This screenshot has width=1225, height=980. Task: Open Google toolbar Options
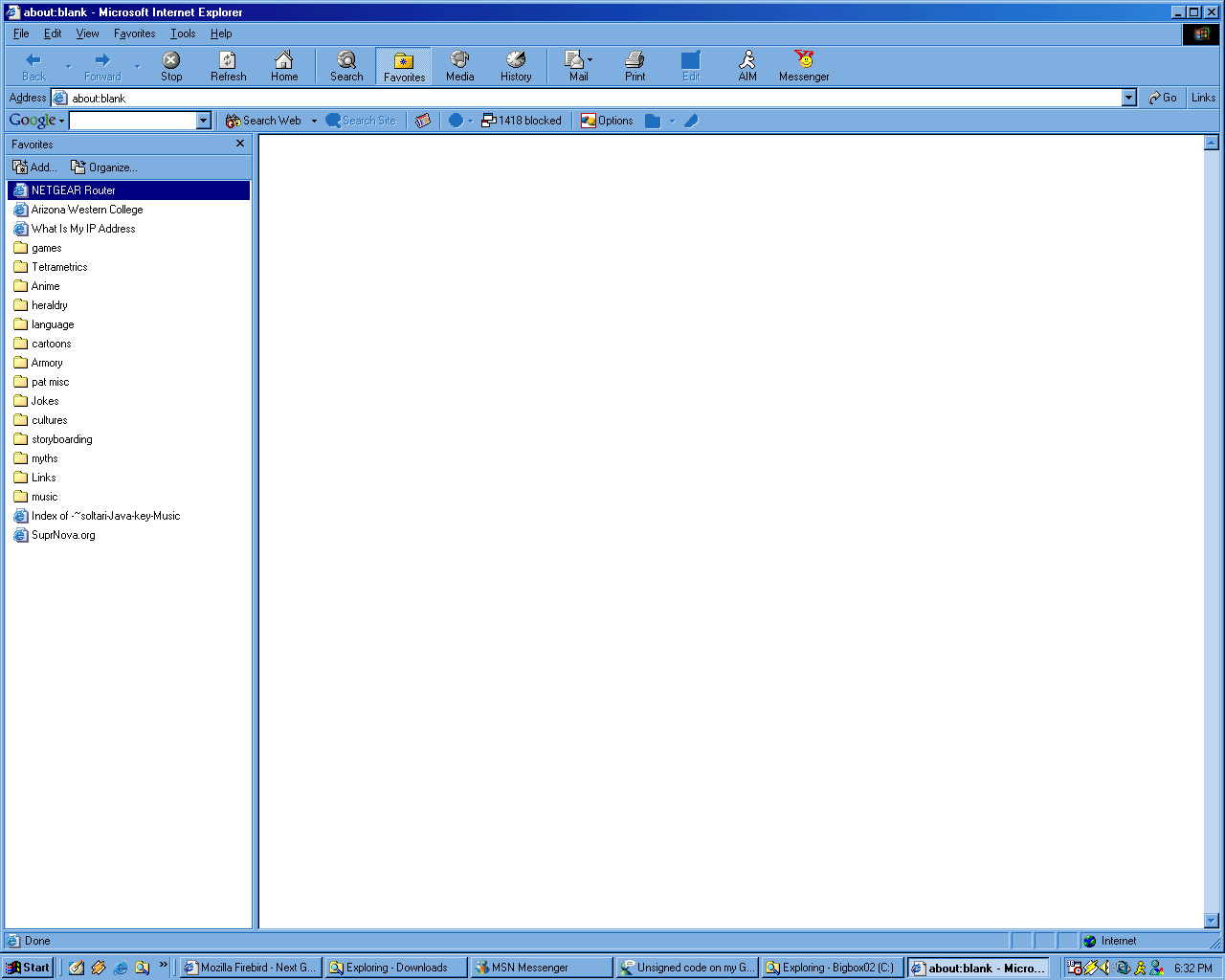pos(607,121)
